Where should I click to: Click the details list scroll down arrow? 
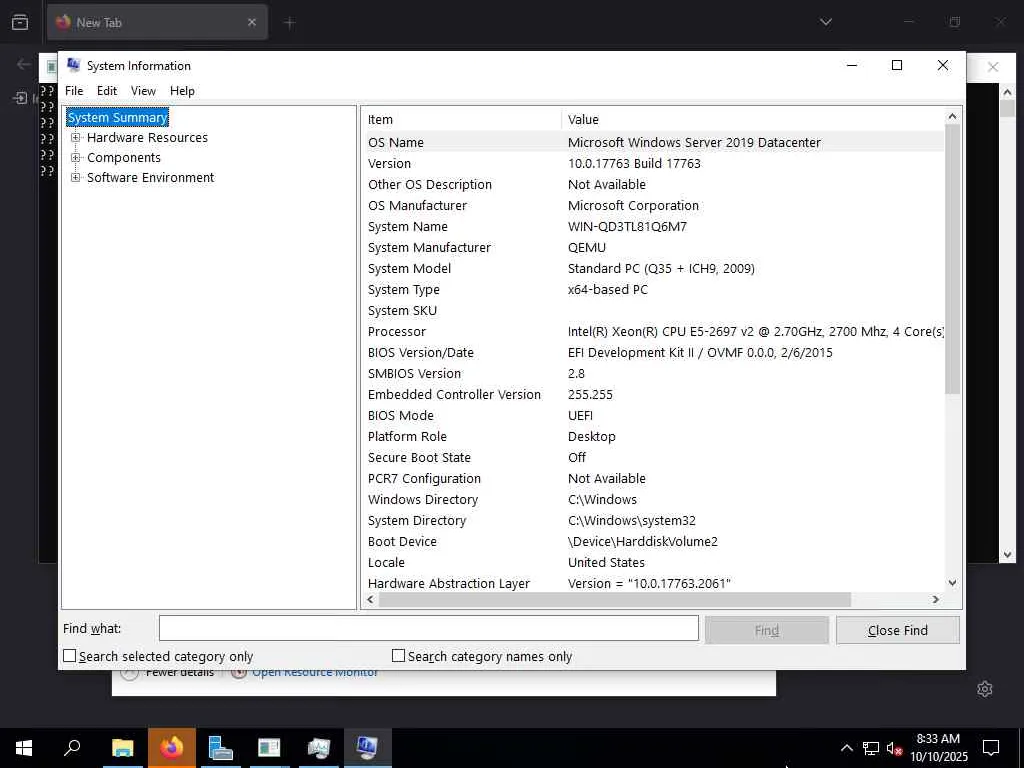[x=952, y=583]
